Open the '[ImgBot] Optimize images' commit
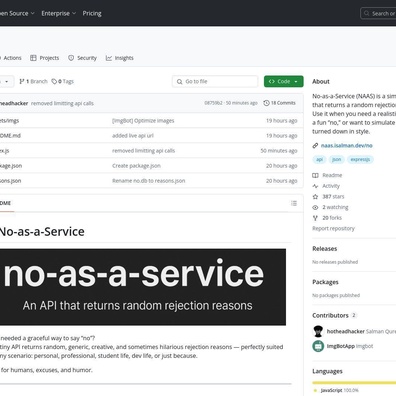This screenshot has height=396, width=396. click(143, 121)
